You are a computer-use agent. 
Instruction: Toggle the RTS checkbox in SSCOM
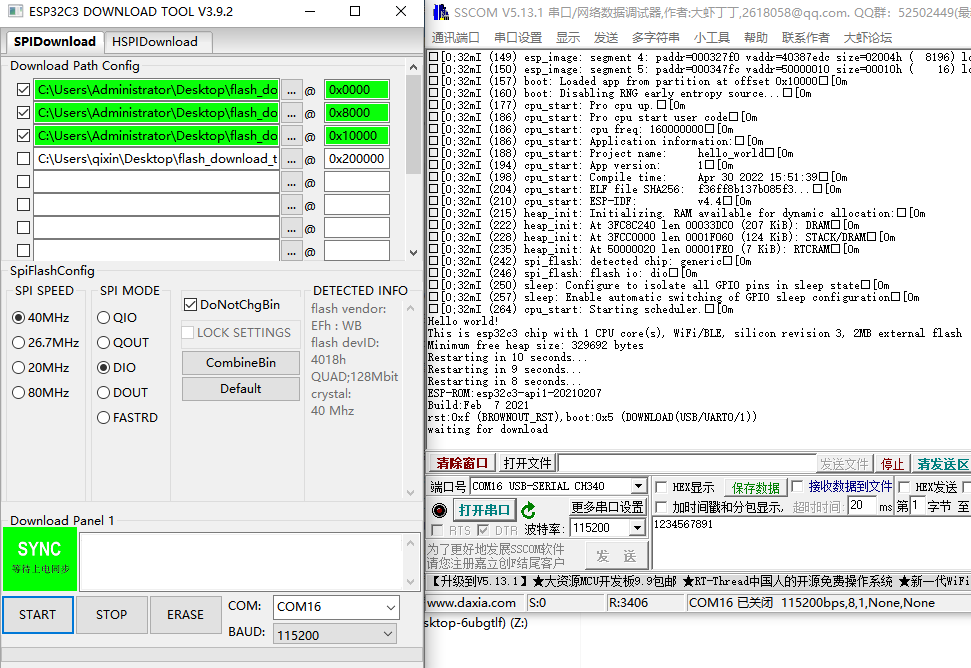(x=437, y=530)
